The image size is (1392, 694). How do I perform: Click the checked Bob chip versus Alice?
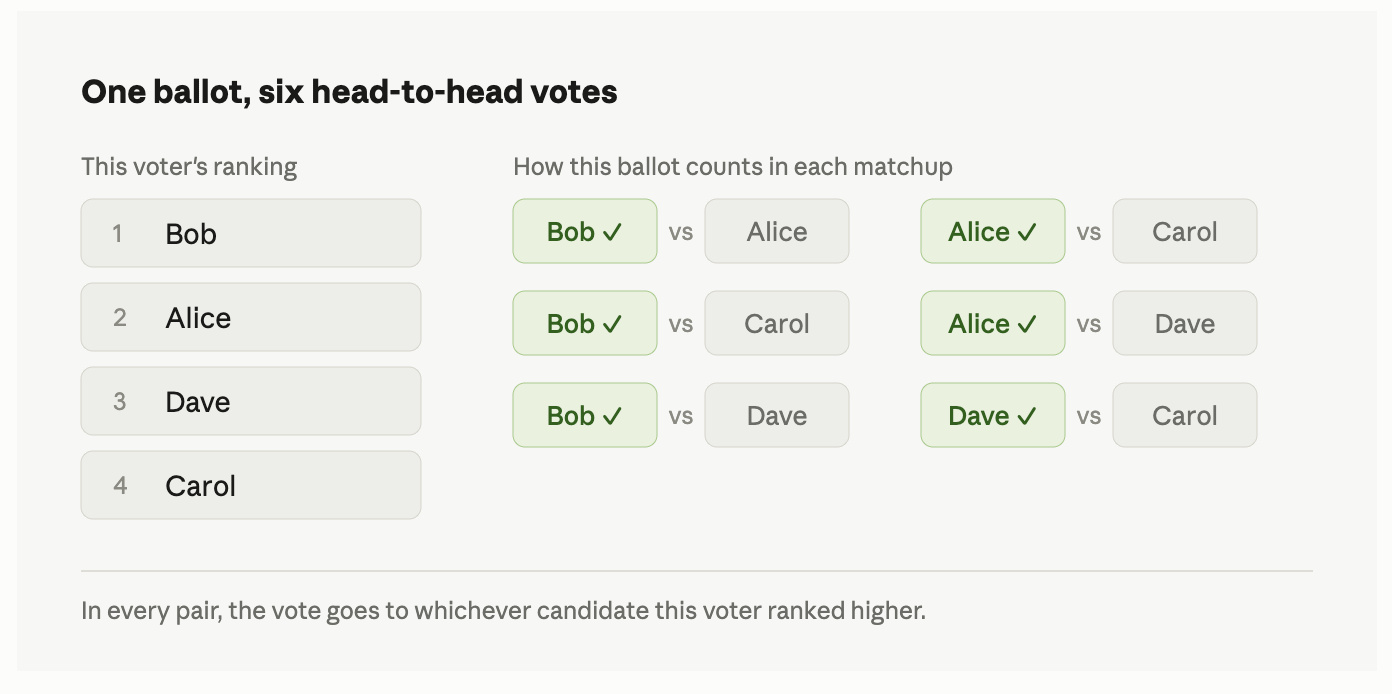(585, 231)
